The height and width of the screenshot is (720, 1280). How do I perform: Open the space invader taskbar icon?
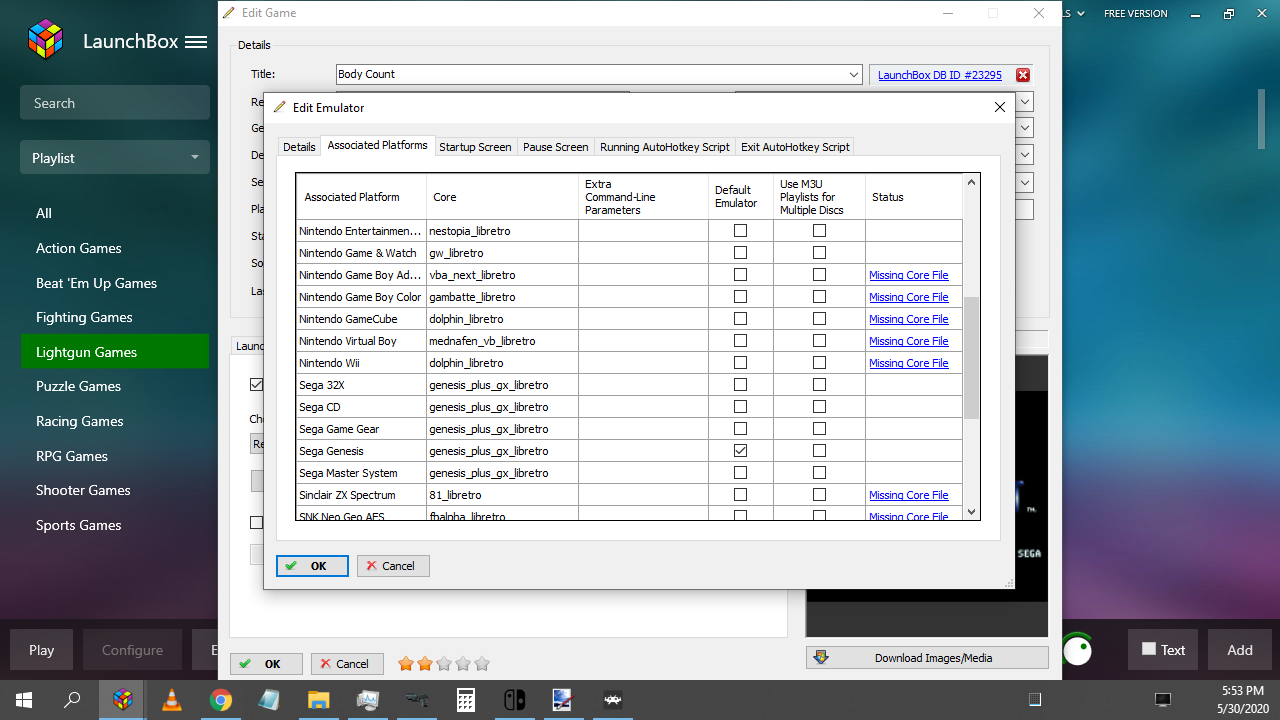pyautogui.click(x=613, y=700)
